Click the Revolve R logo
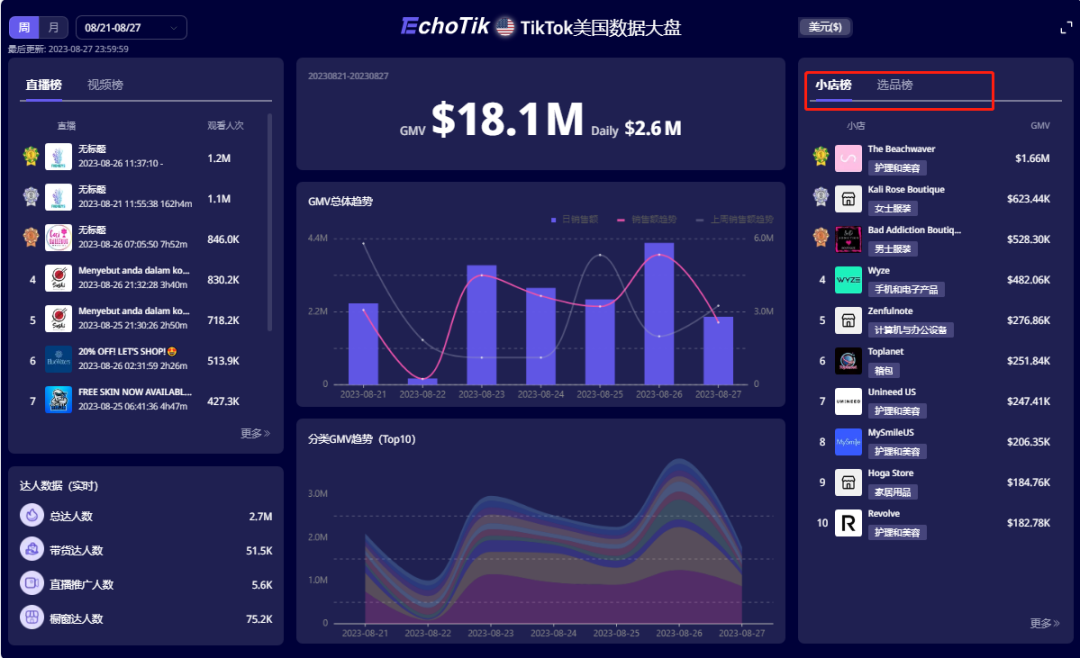The image size is (1080, 658). (848, 523)
